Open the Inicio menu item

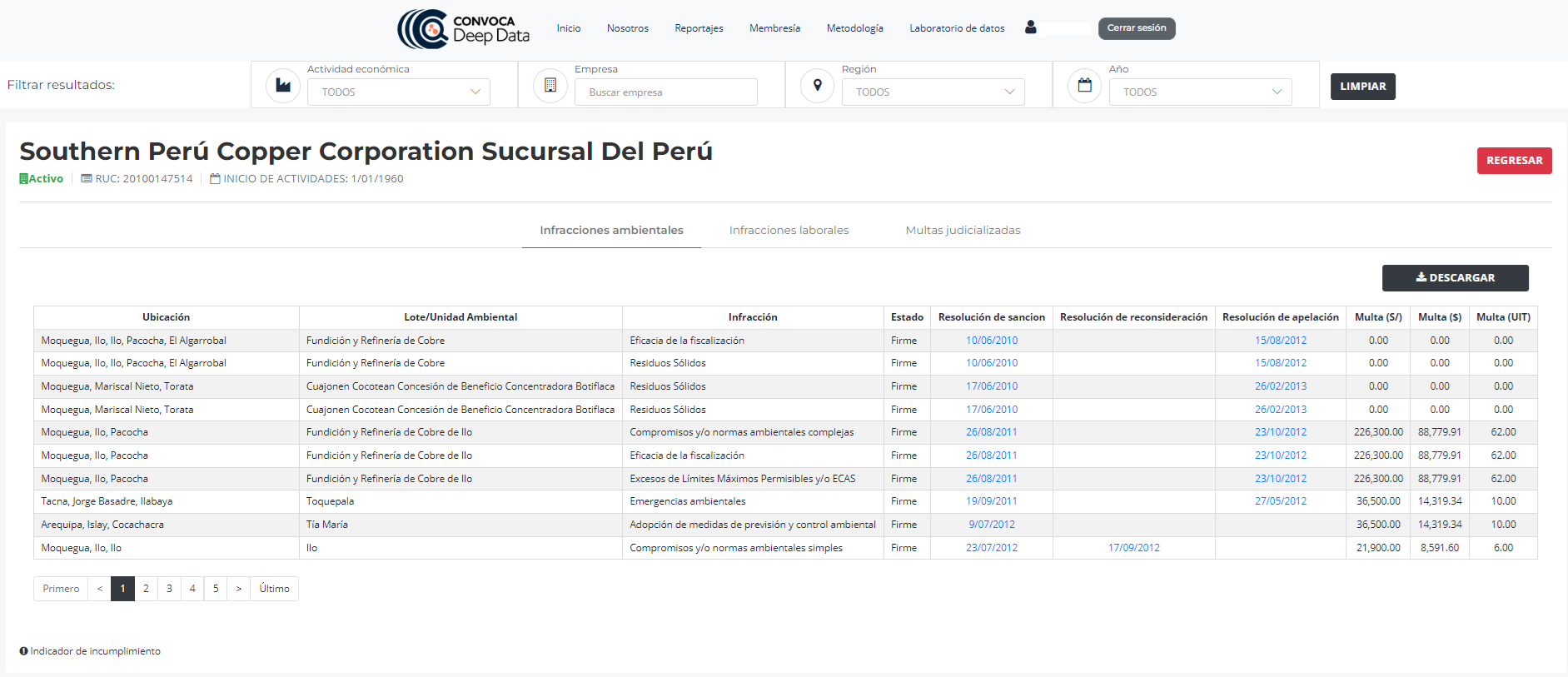tap(569, 28)
